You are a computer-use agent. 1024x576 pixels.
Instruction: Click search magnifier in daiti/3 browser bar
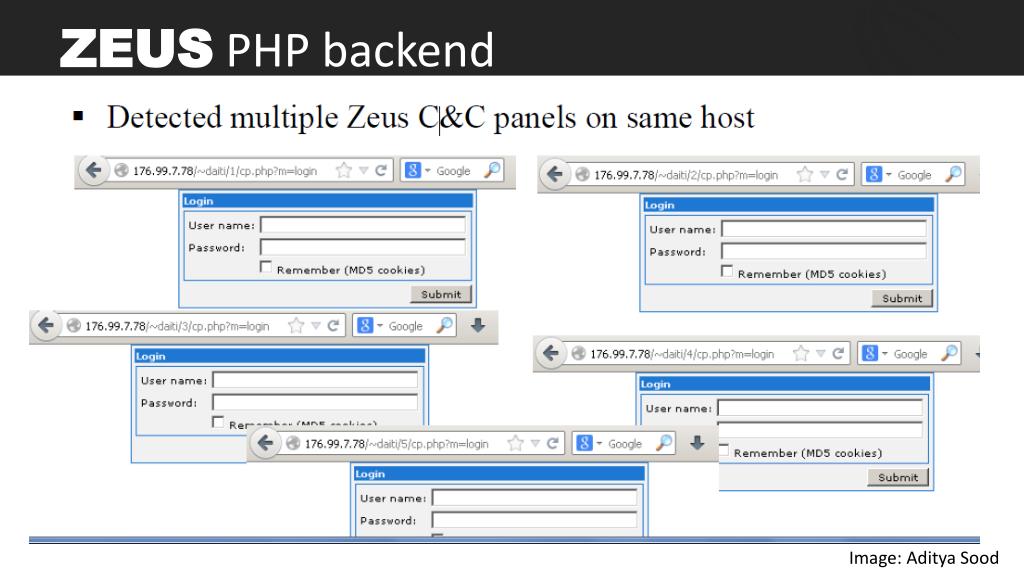coord(445,325)
